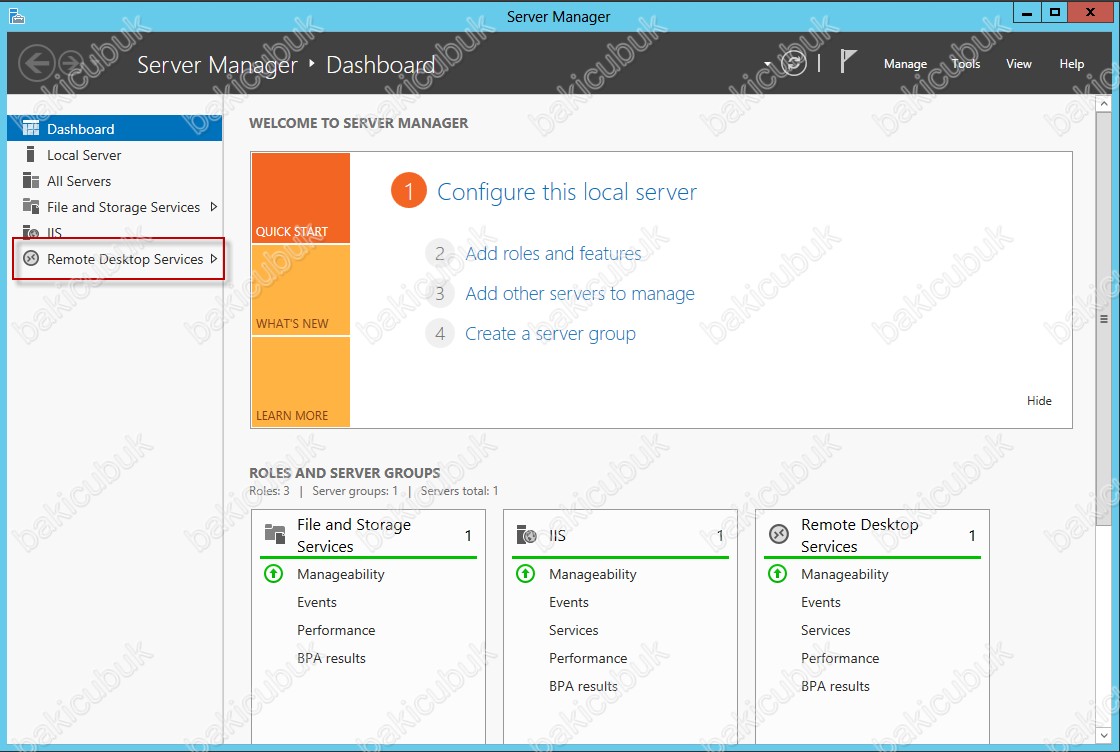Select All Servers in the navigation pane

click(115, 181)
